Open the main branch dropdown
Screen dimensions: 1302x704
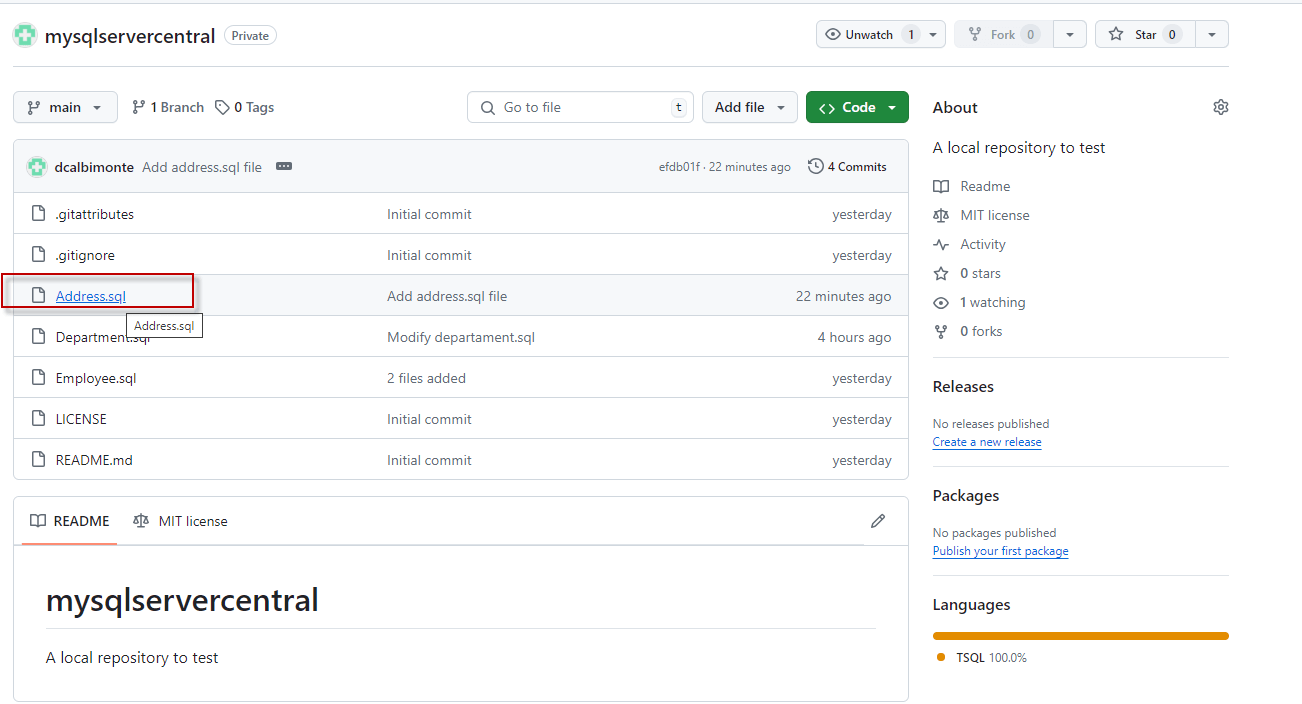pyautogui.click(x=65, y=107)
